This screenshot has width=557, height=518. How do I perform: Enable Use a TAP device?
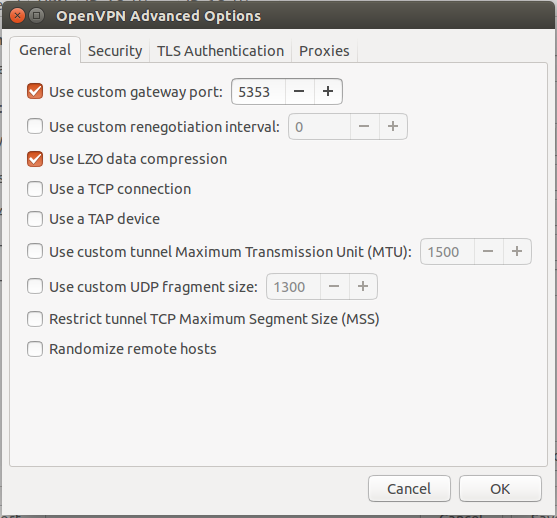click(35, 219)
